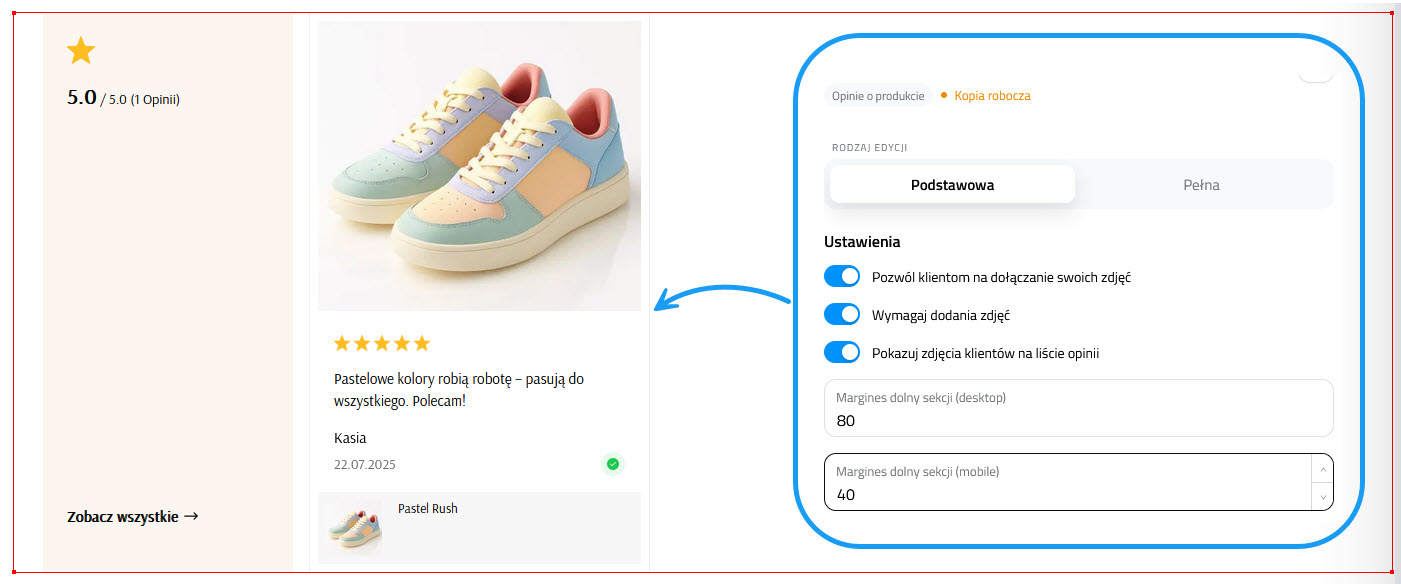Click the orange dot next to Kopia robocza

pos(943,95)
